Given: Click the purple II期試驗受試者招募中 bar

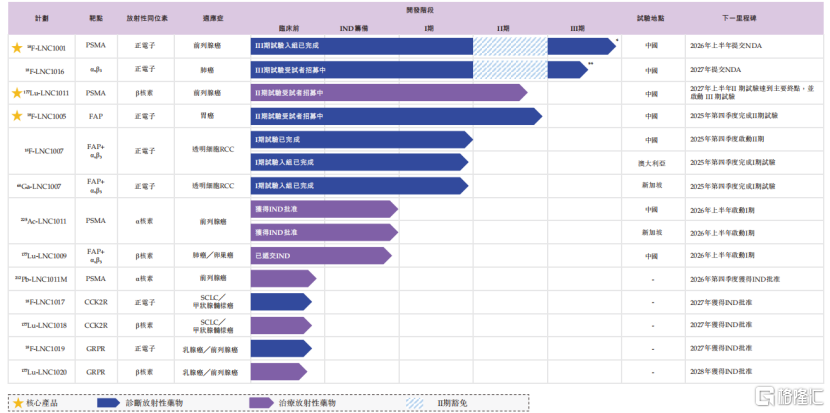Looking at the screenshot, I should [389, 93].
